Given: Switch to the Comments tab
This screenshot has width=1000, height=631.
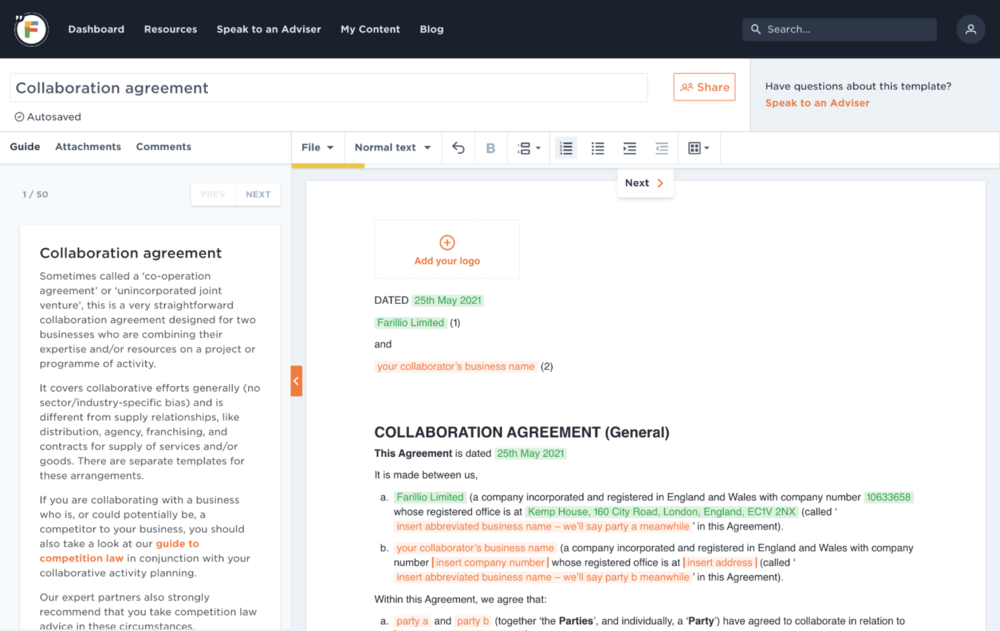Looking at the screenshot, I should (163, 147).
